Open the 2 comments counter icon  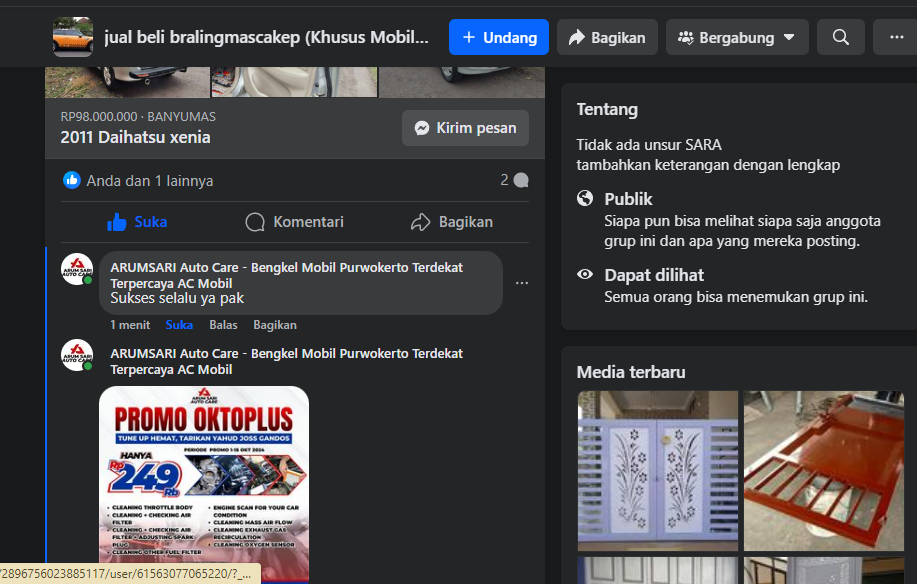pos(514,180)
